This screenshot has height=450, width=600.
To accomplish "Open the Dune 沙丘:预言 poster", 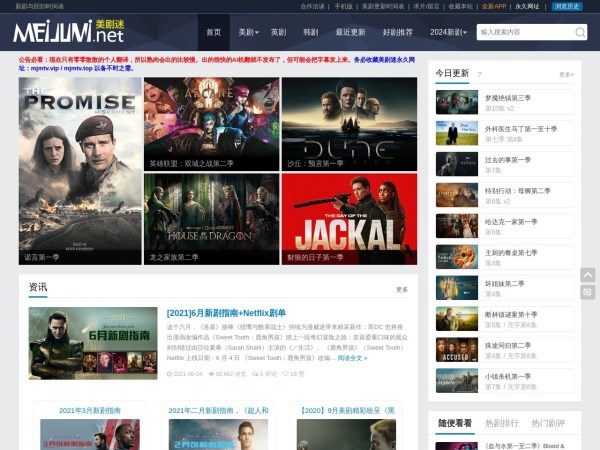I will (349, 123).
